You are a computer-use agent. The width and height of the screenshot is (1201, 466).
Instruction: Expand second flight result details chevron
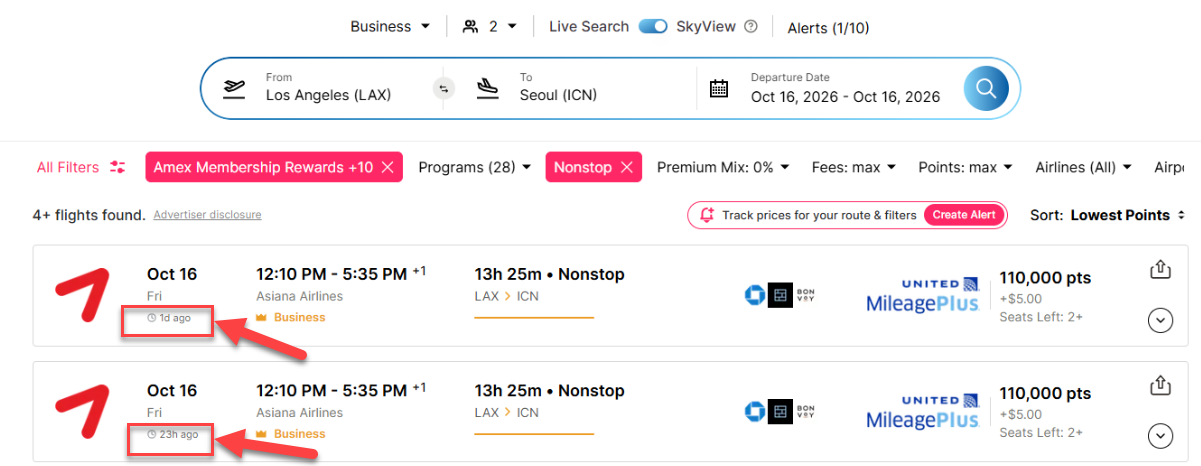point(1160,436)
